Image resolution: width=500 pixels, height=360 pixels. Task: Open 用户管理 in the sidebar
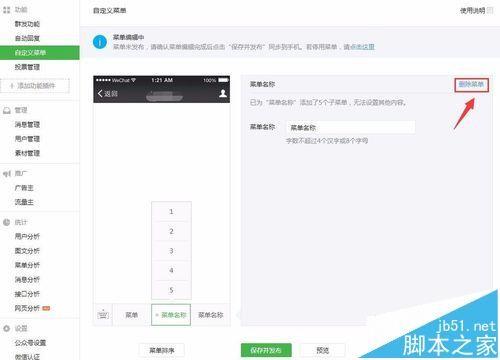coord(27,139)
